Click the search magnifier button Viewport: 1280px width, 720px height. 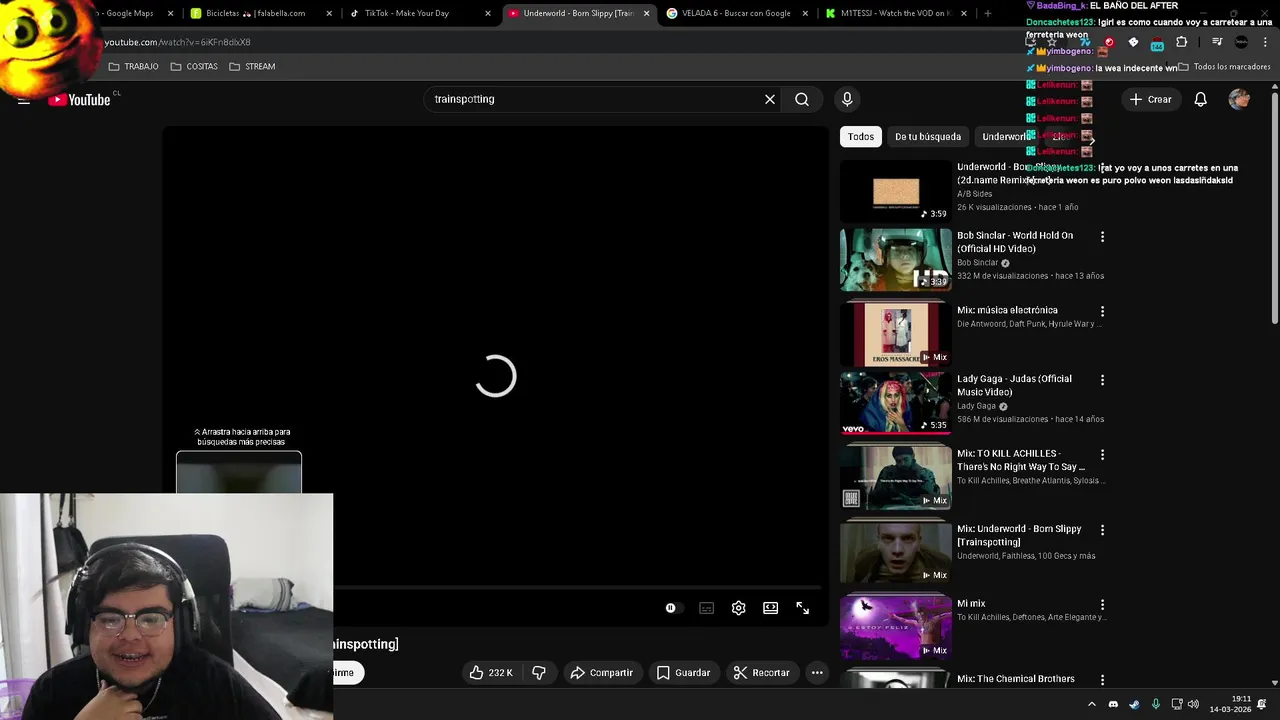[x=802, y=99]
